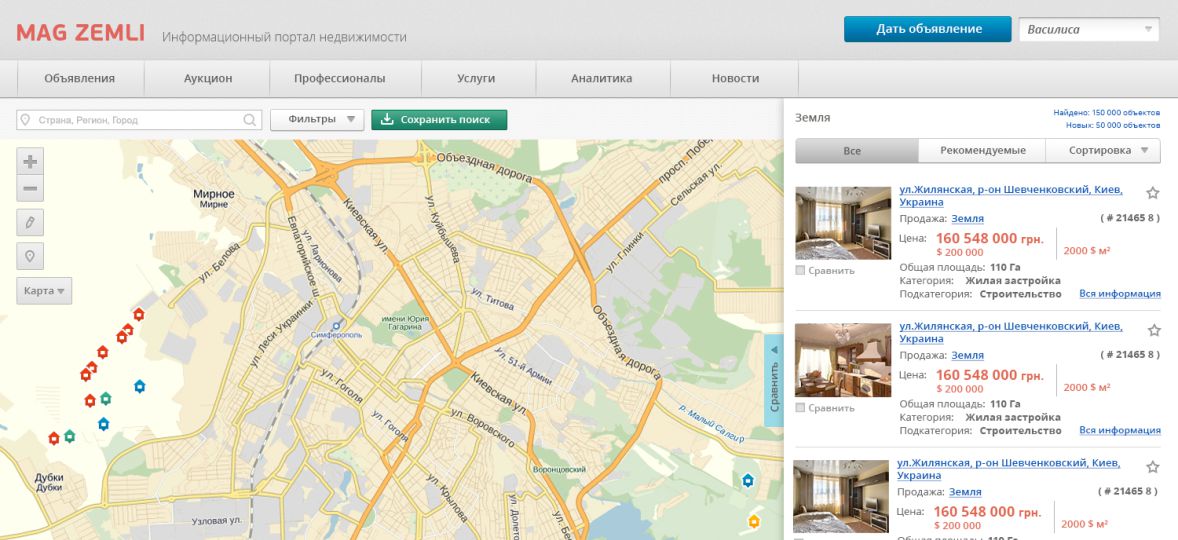Image resolution: width=1178 pixels, height=540 pixels.
Task: Click green house marker nearest Дубки label
Action: tap(69, 436)
